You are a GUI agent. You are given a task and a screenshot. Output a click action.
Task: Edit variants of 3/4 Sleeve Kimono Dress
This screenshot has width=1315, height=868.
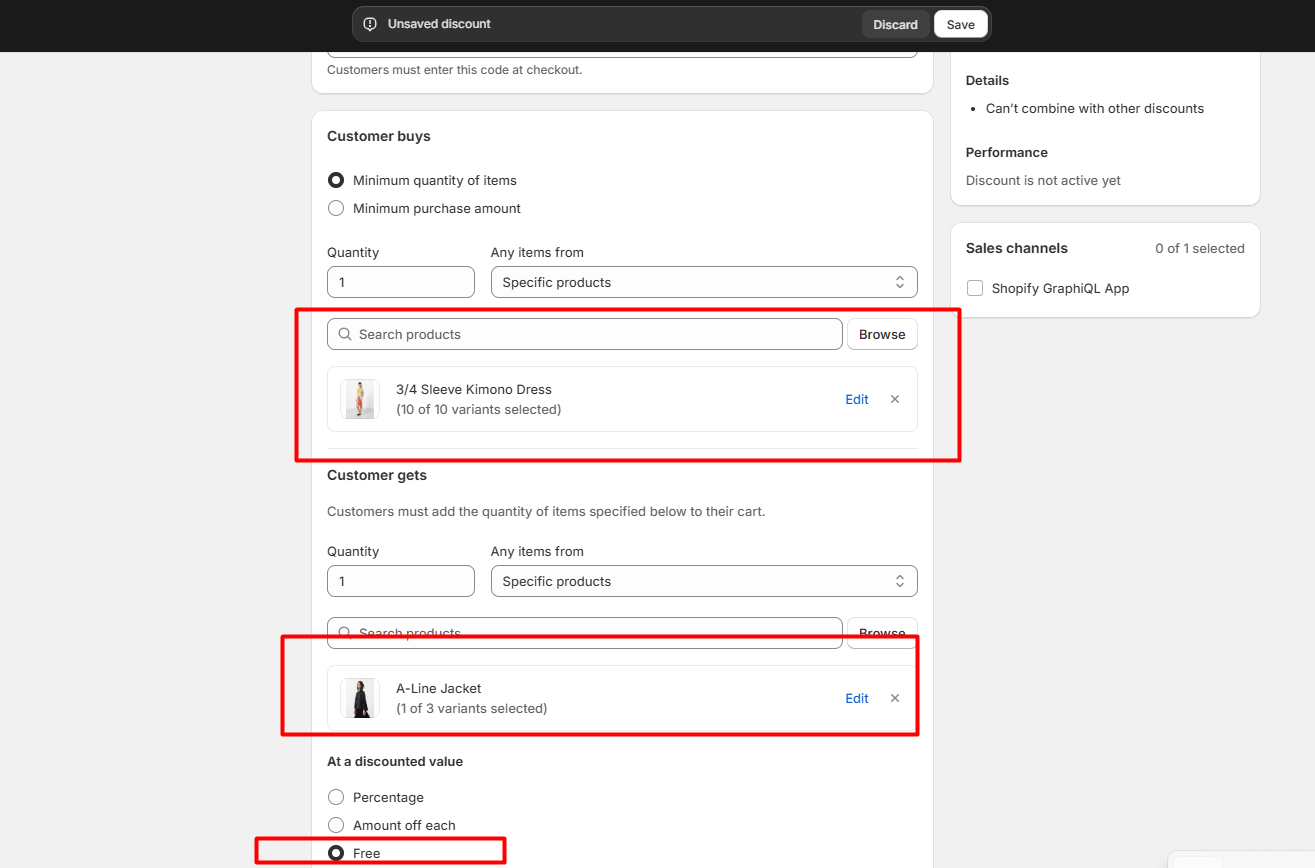[x=857, y=399]
